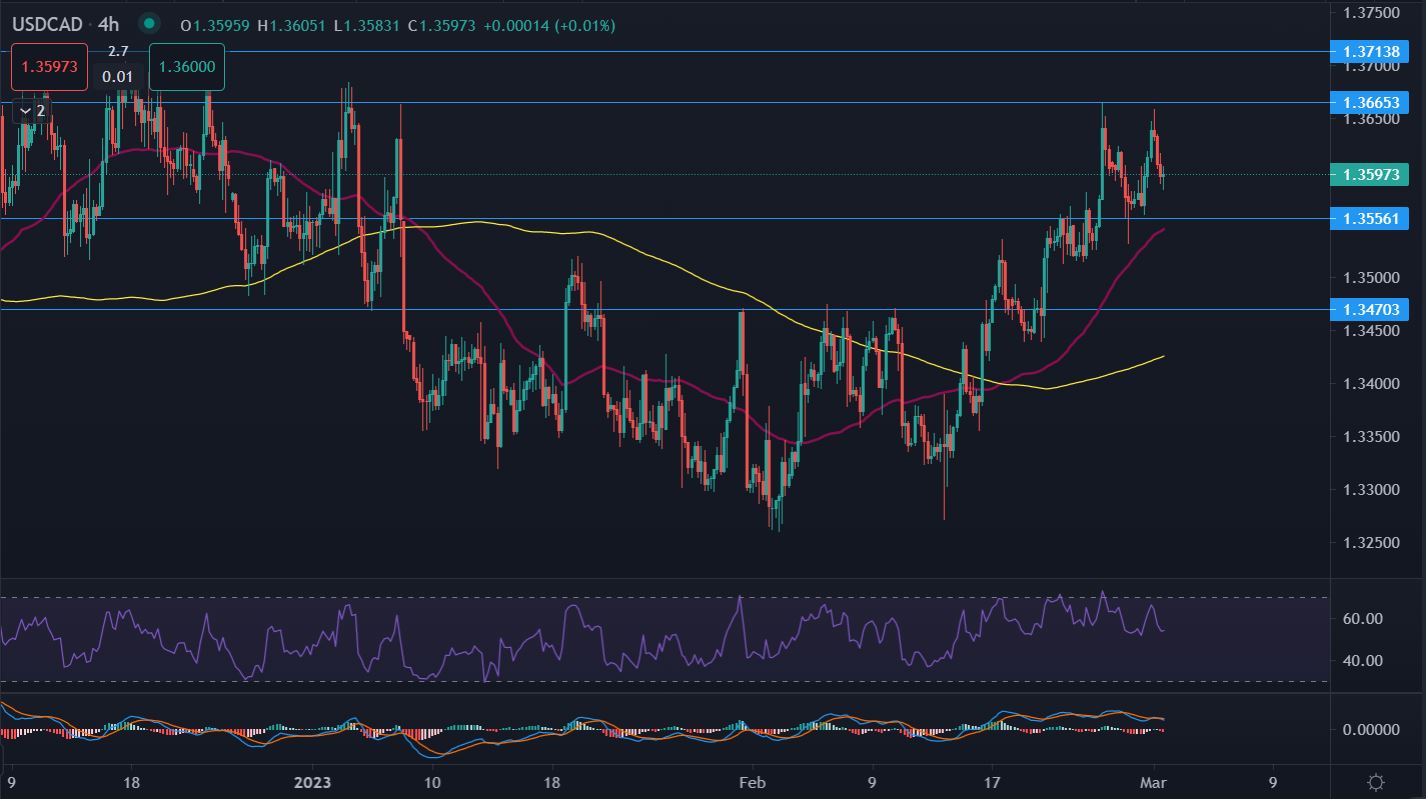Click the red sell price 1.35973 button
Screen dimensions: 1426x799
50,69
